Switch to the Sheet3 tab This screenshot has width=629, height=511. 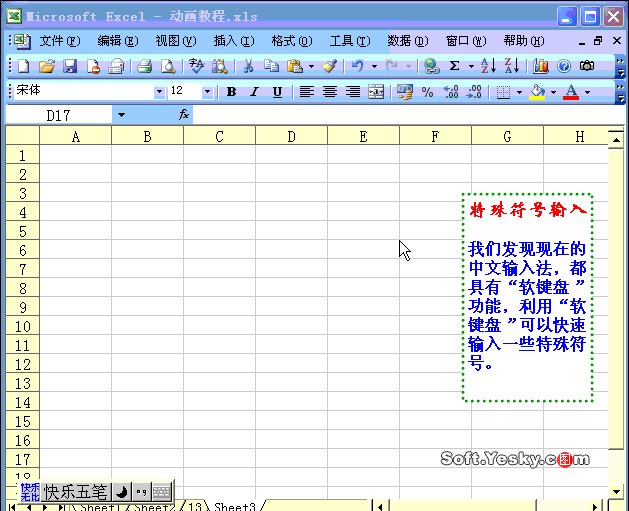click(x=234, y=506)
